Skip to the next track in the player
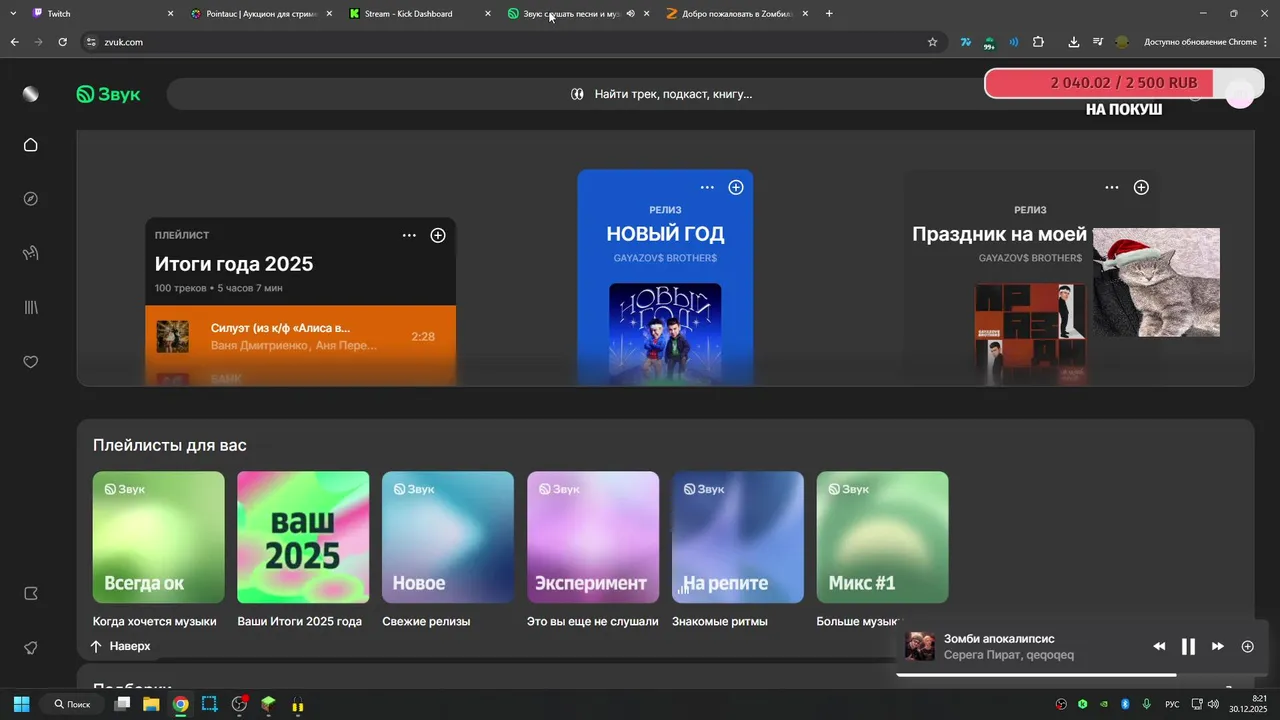Screen dimensions: 1280x720 [x=1218, y=646]
